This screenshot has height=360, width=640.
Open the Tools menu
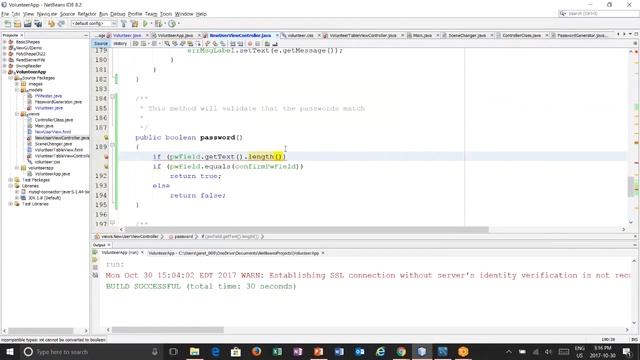pos(166,14)
